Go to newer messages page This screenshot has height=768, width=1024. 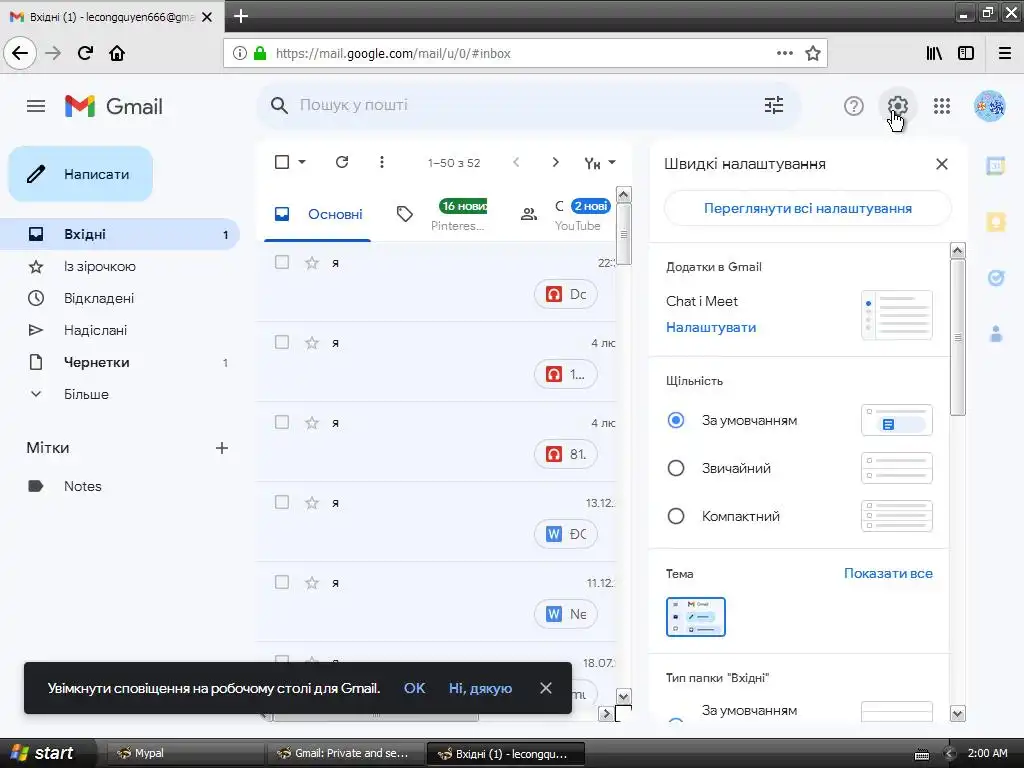tap(516, 162)
